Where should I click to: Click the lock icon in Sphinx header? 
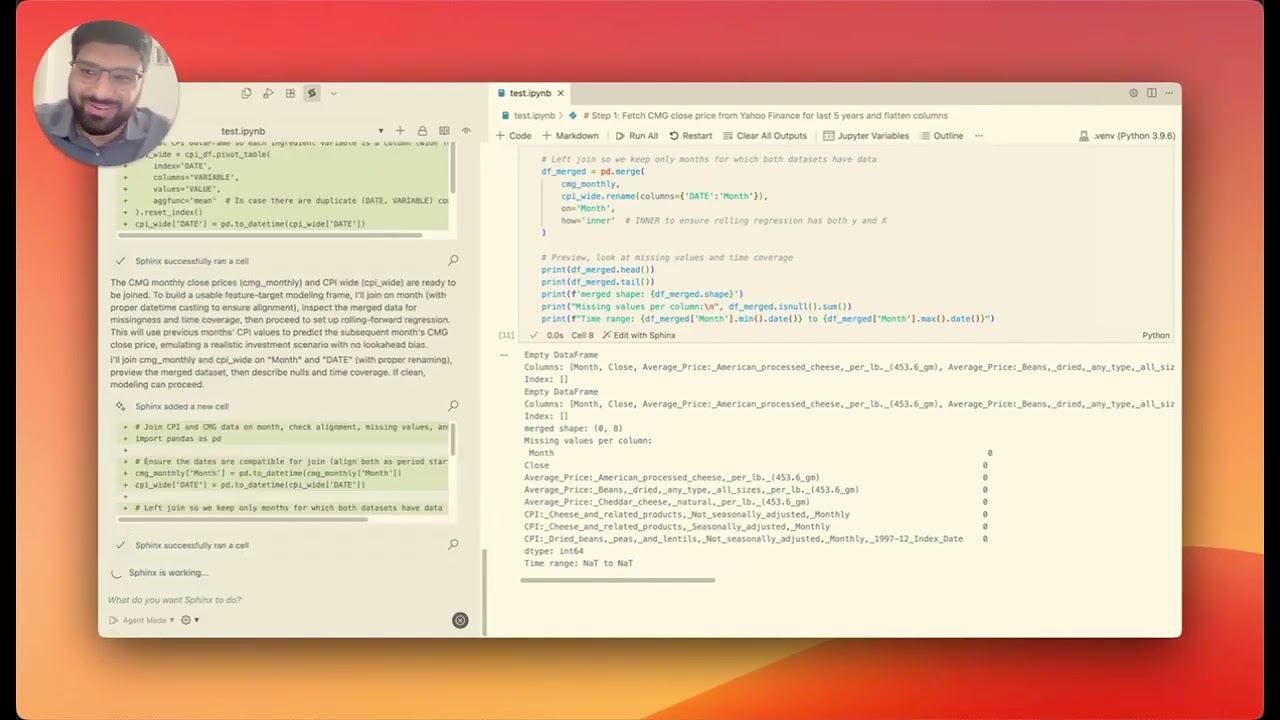click(422, 131)
